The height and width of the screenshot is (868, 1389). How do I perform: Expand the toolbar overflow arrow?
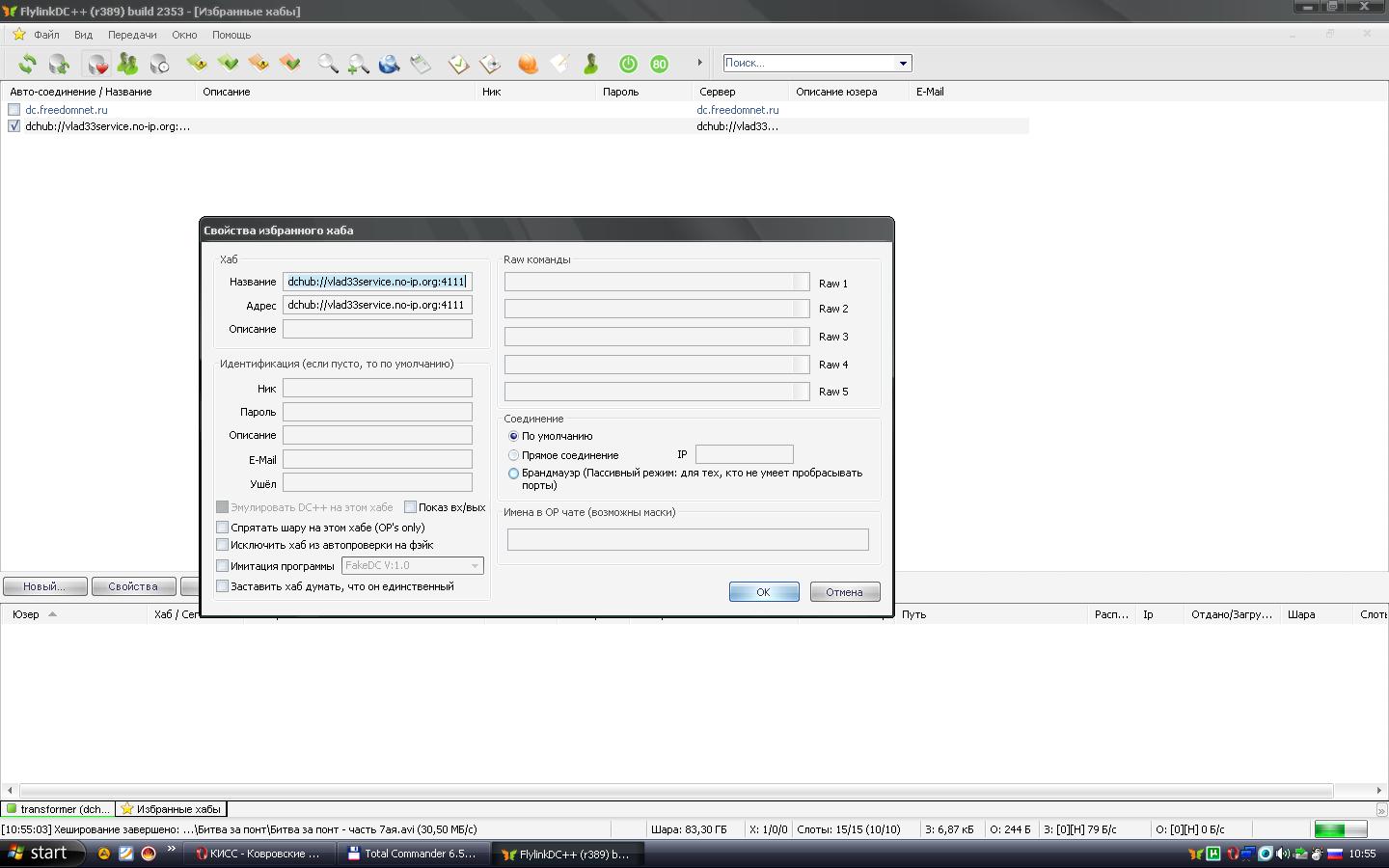(x=699, y=63)
